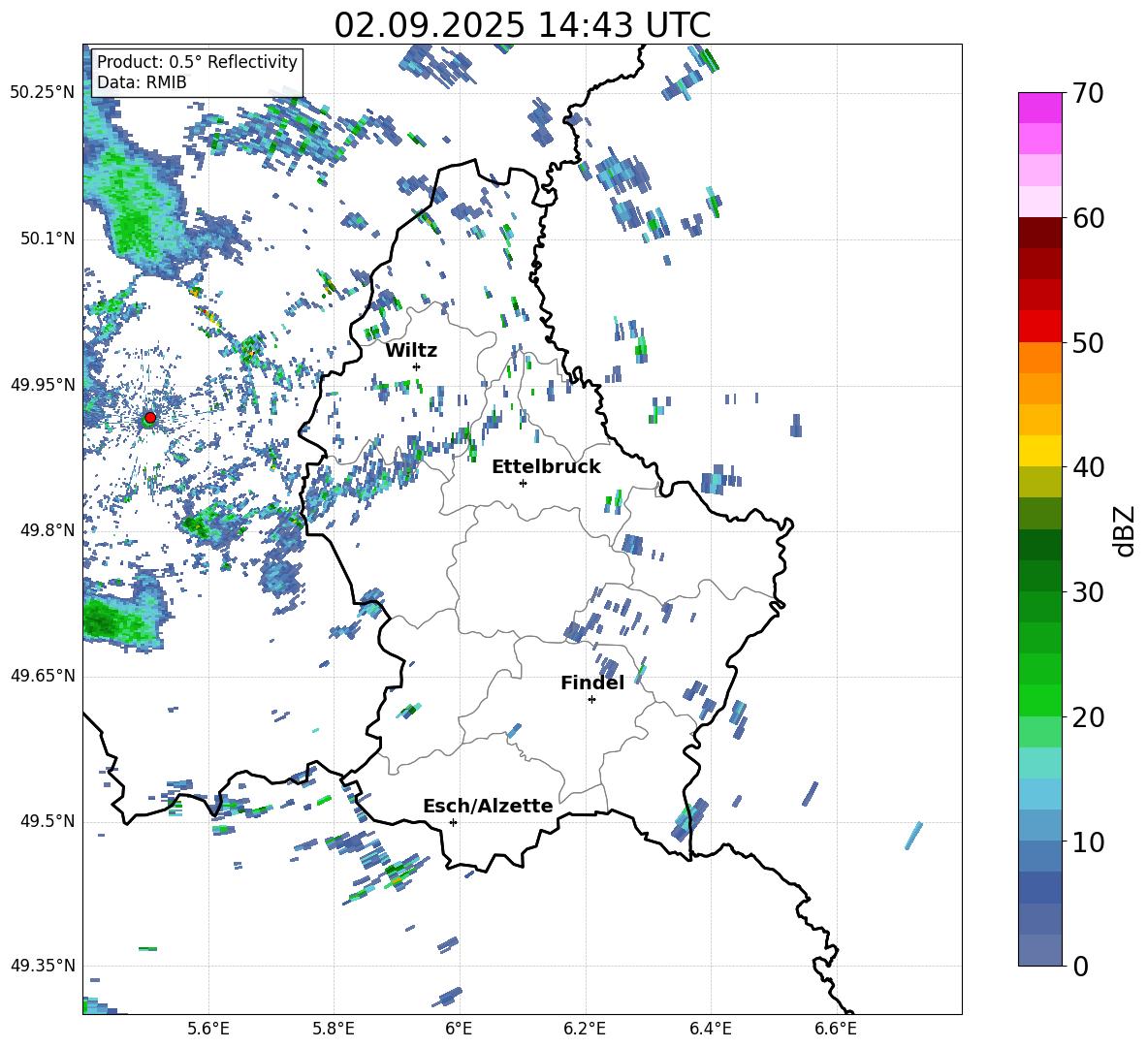Viewport: 1148px width, 1048px height.
Task: Click the Wiltz station cross marker
Action: click(x=417, y=366)
